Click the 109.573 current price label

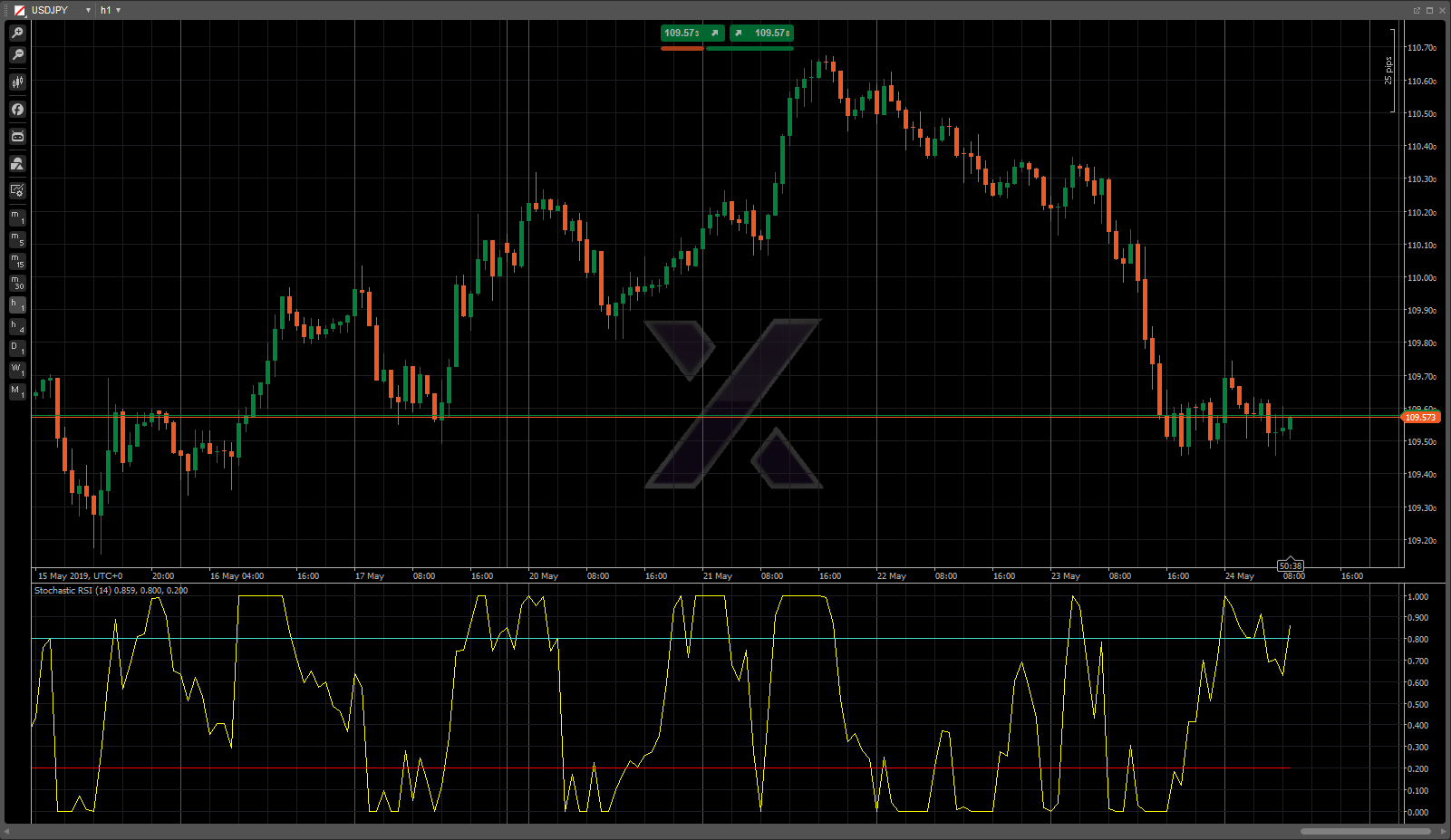(1420, 417)
